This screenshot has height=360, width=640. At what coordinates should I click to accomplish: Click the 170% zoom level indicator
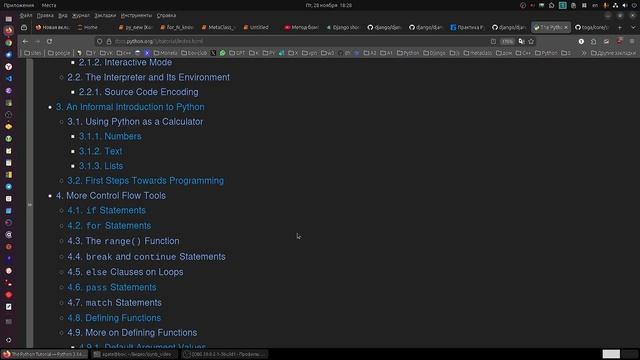point(507,41)
